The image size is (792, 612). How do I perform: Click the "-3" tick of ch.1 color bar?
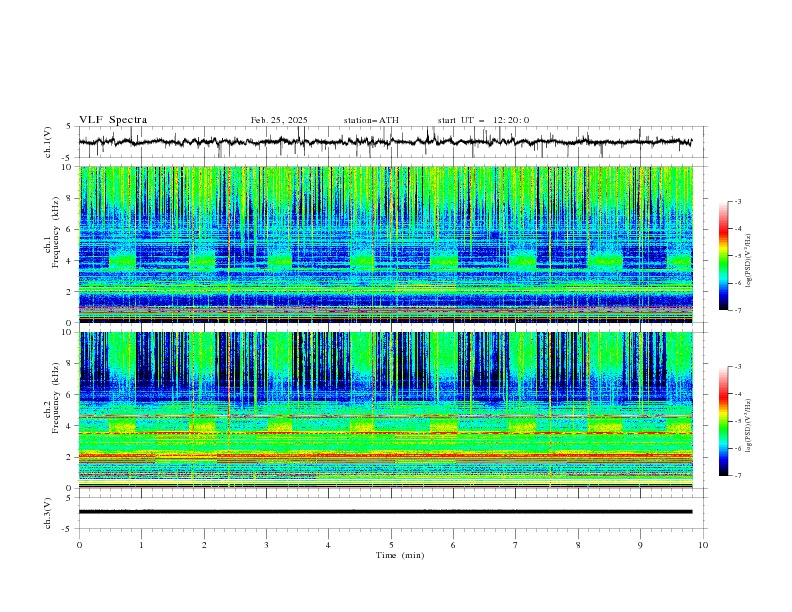[x=737, y=201]
